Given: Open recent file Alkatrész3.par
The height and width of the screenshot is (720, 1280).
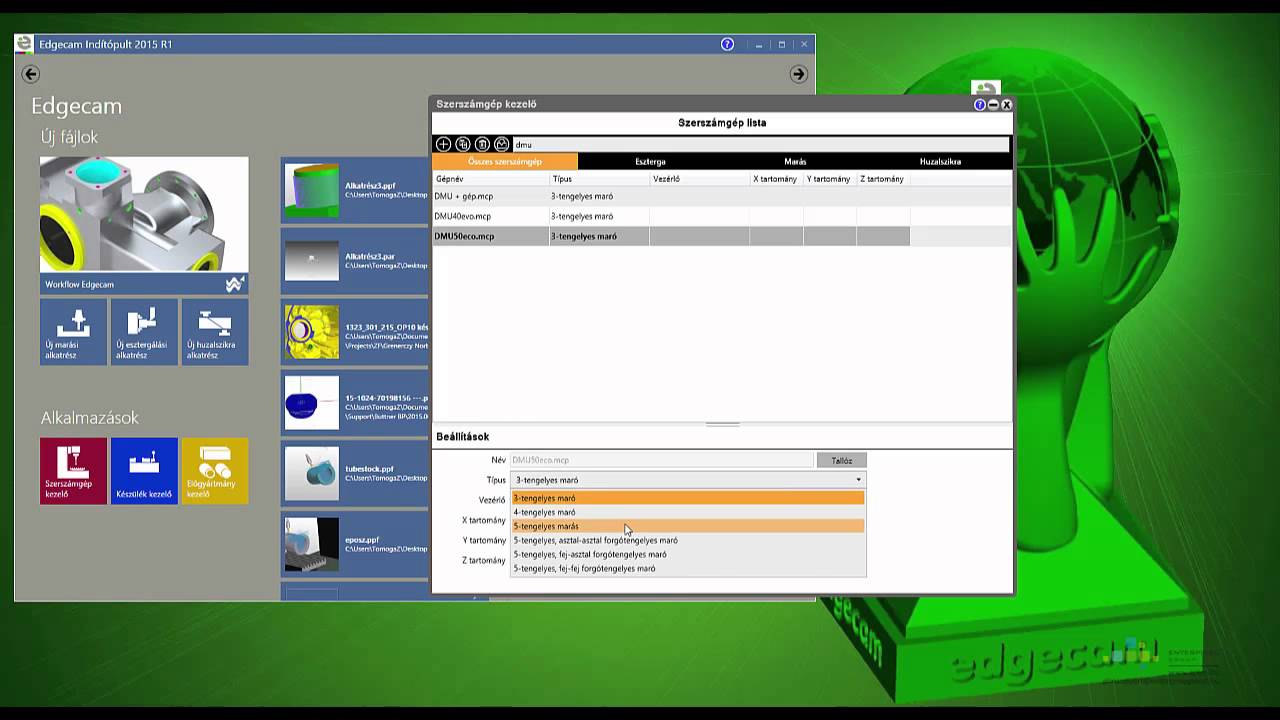Looking at the screenshot, I should (355, 261).
